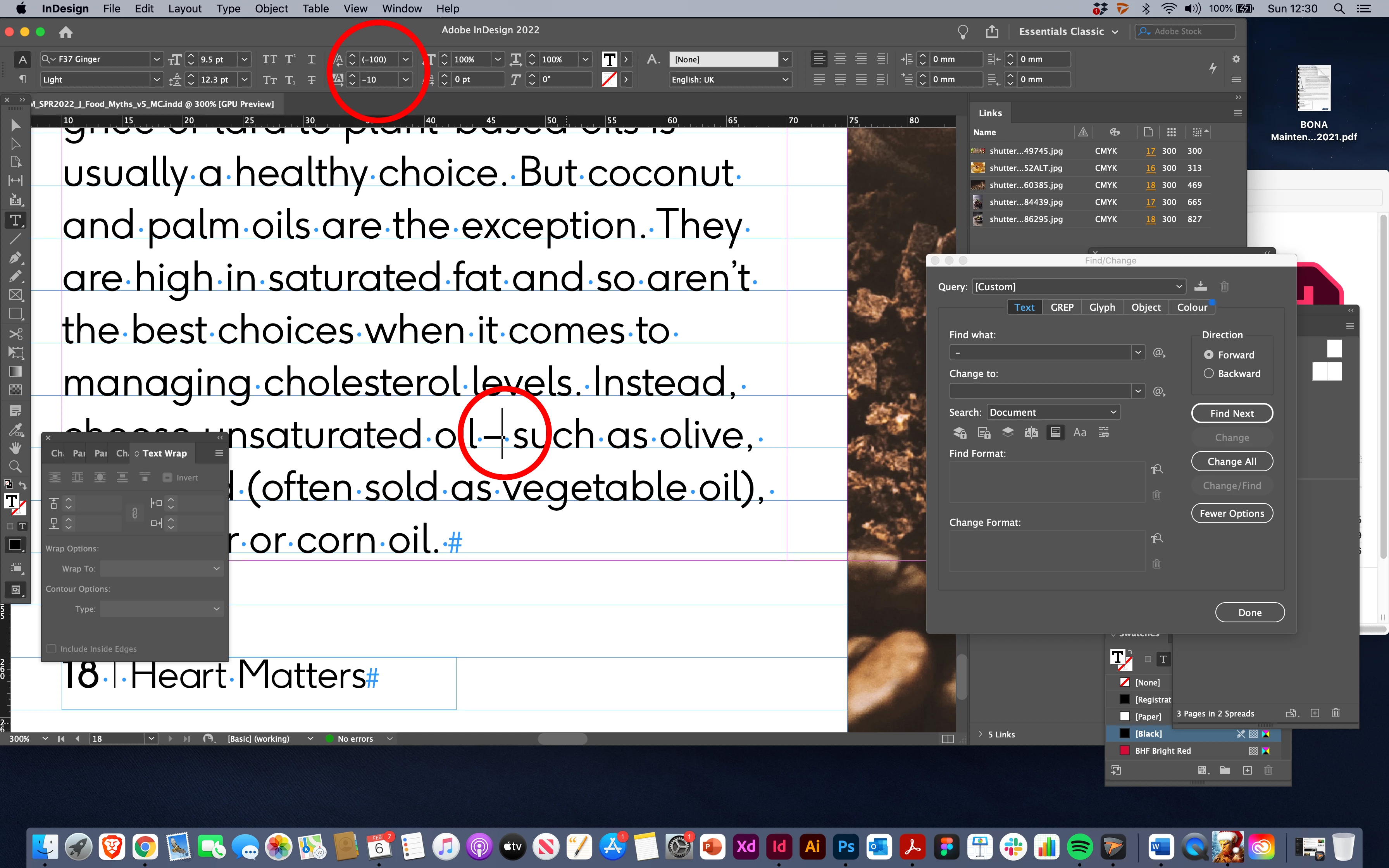The width and height of the screenshot is (1389, 868).
Task: Click the Done button
Action: click(1249, 613)
